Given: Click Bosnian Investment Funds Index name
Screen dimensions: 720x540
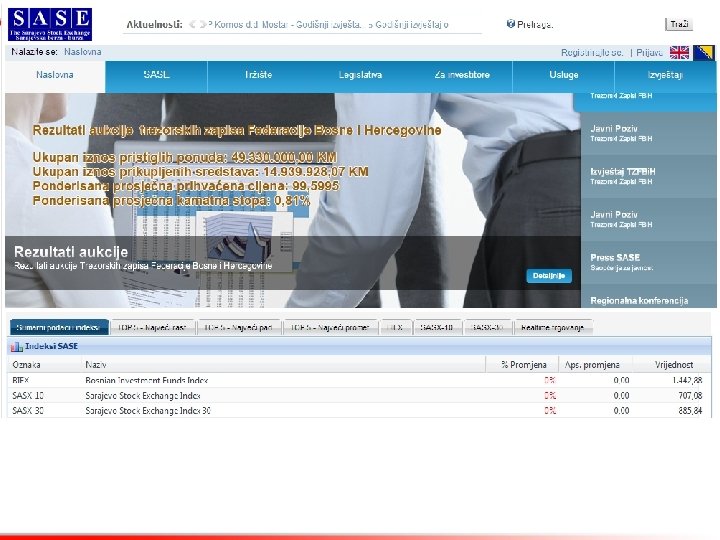Looking at the screenshot, I should (x=146, y=380).
